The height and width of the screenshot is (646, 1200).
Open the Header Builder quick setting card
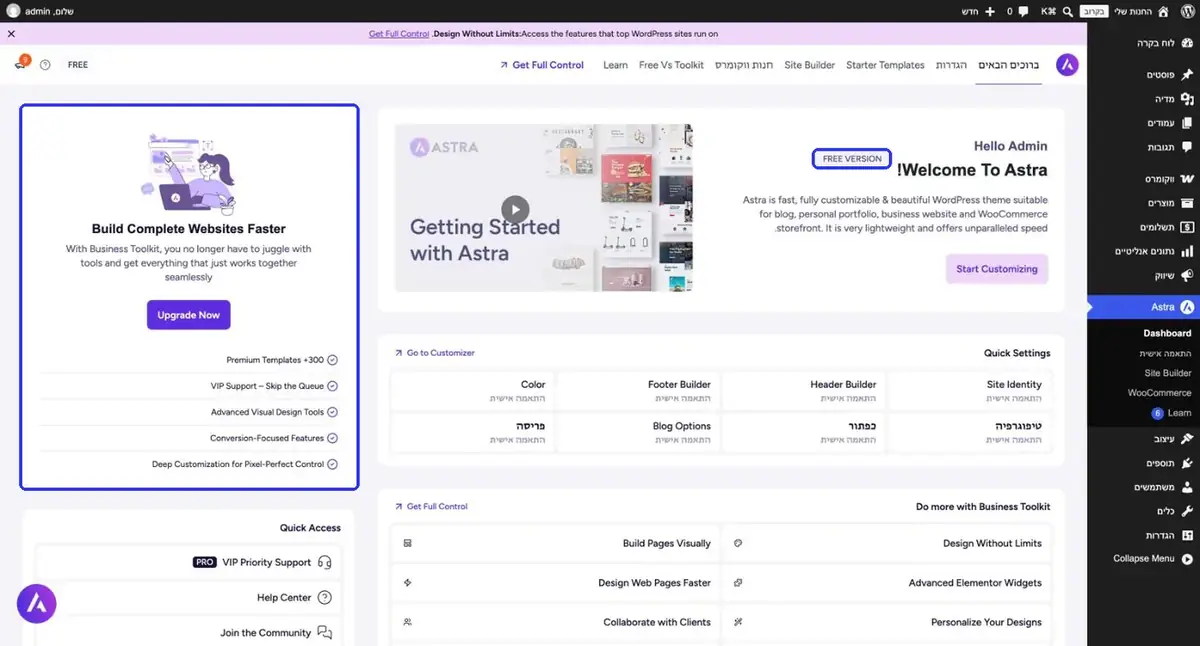tap(802, 391)
